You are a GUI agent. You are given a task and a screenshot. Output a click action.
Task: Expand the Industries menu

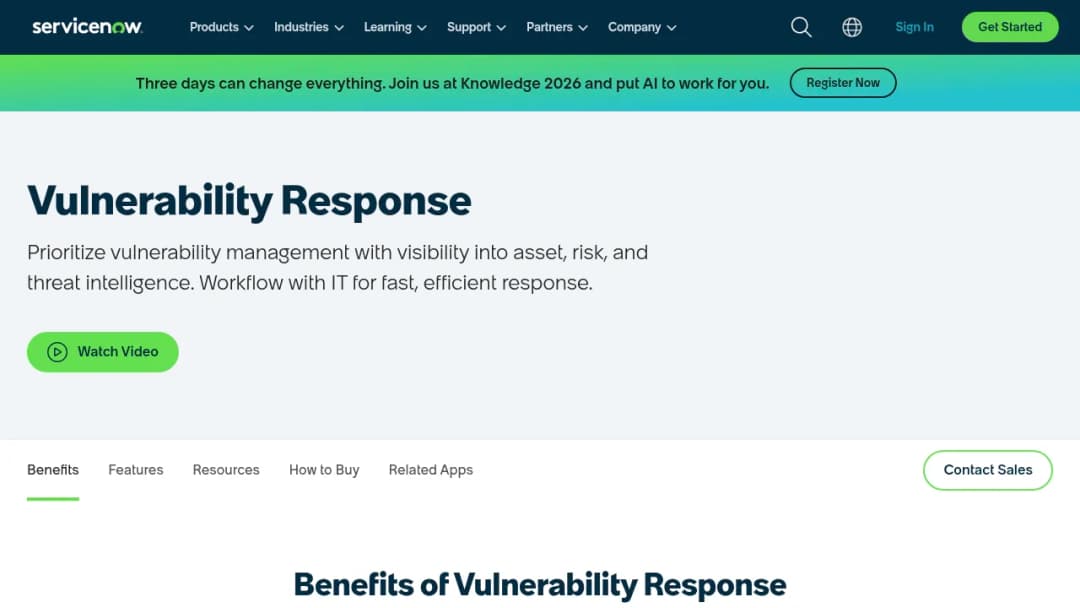click(309, 27)
